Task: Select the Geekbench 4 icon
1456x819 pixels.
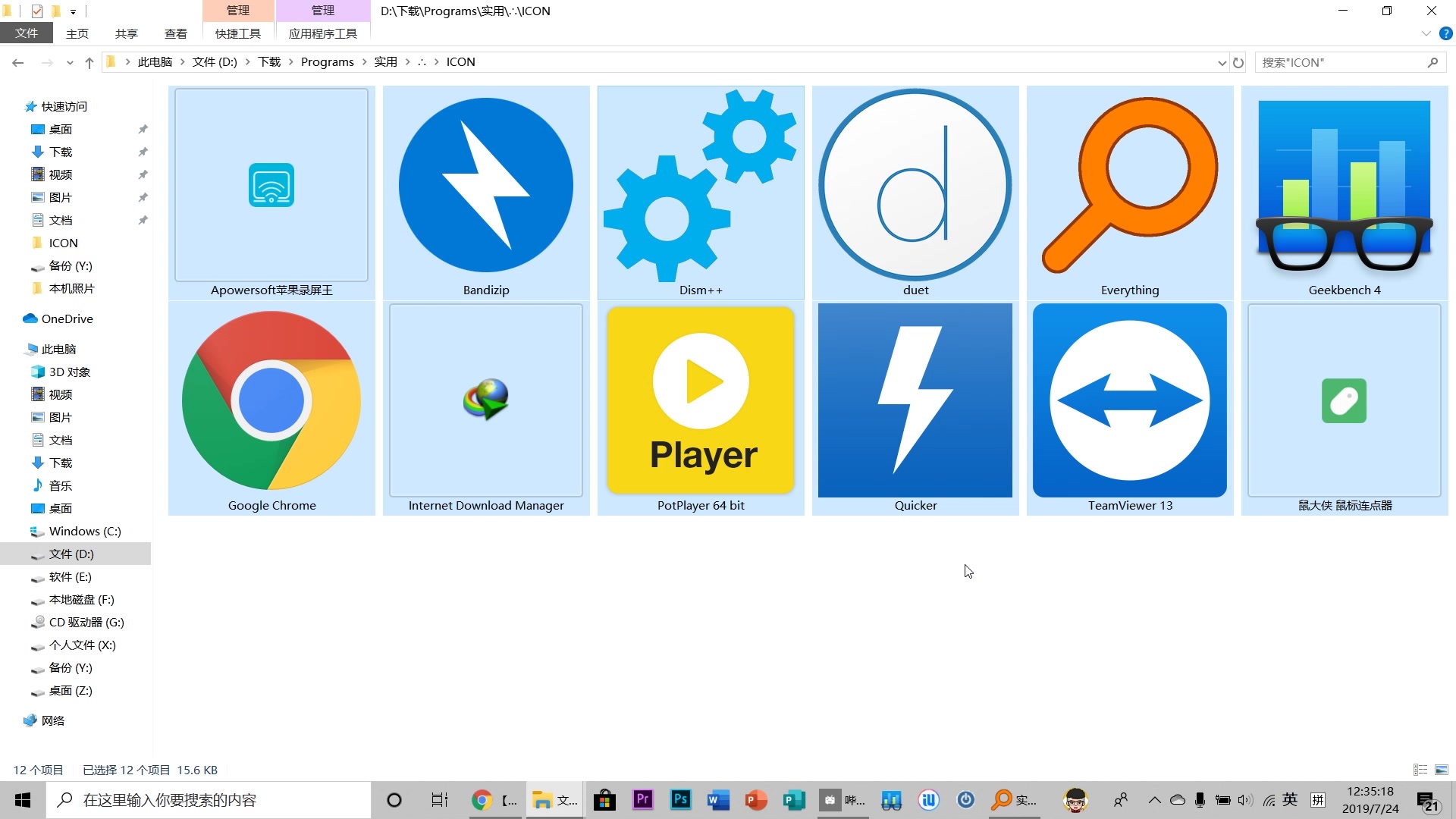Action: [x=1345, y=193]
